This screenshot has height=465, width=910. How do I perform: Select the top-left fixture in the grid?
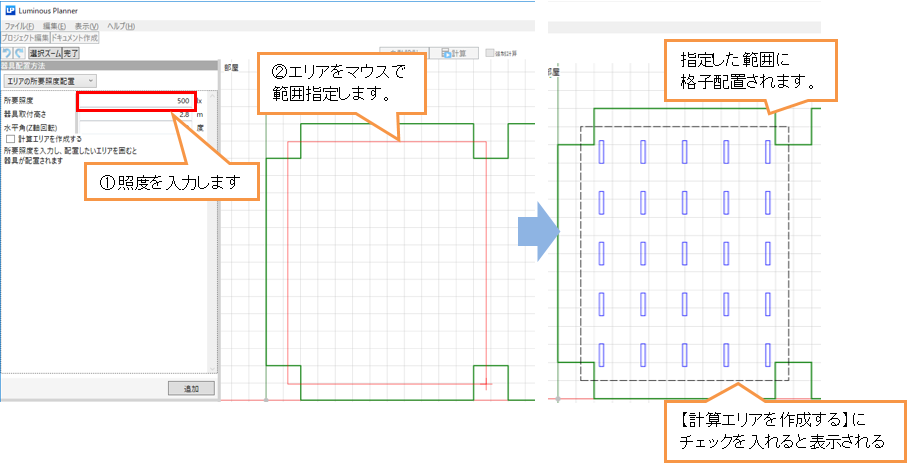pos(601,152)
